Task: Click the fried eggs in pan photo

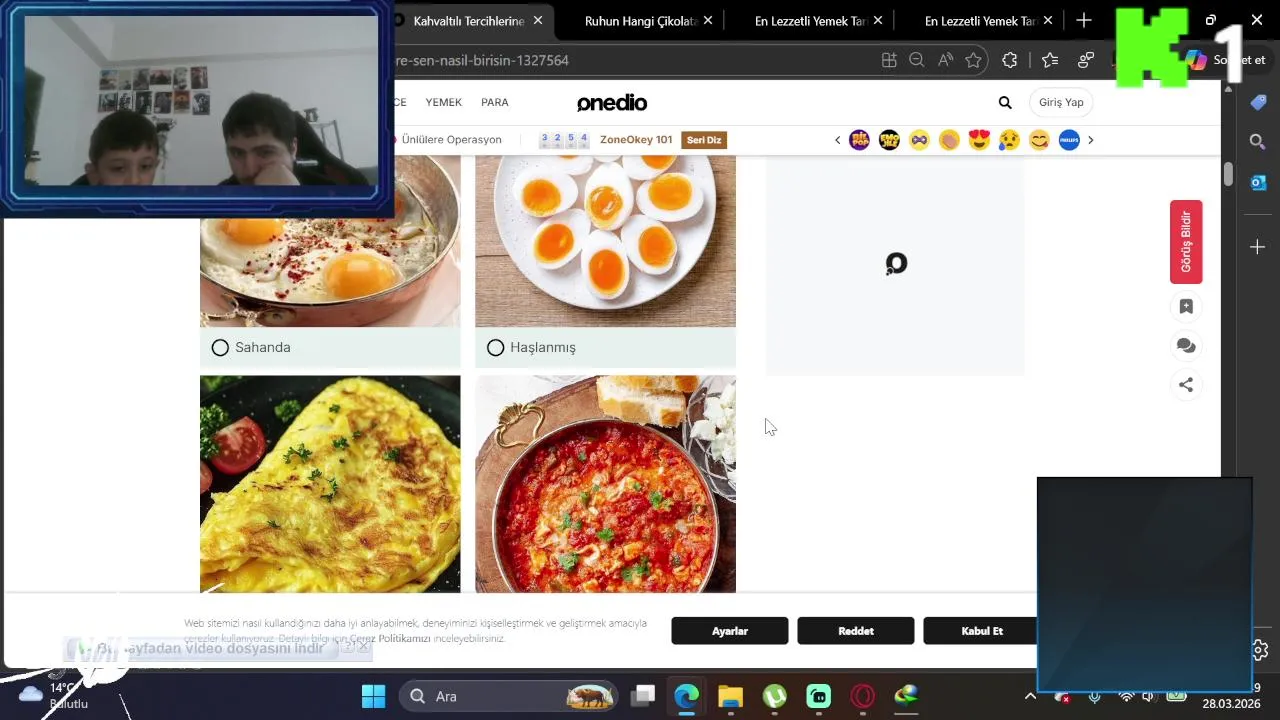Action: [x=330, y=241]
